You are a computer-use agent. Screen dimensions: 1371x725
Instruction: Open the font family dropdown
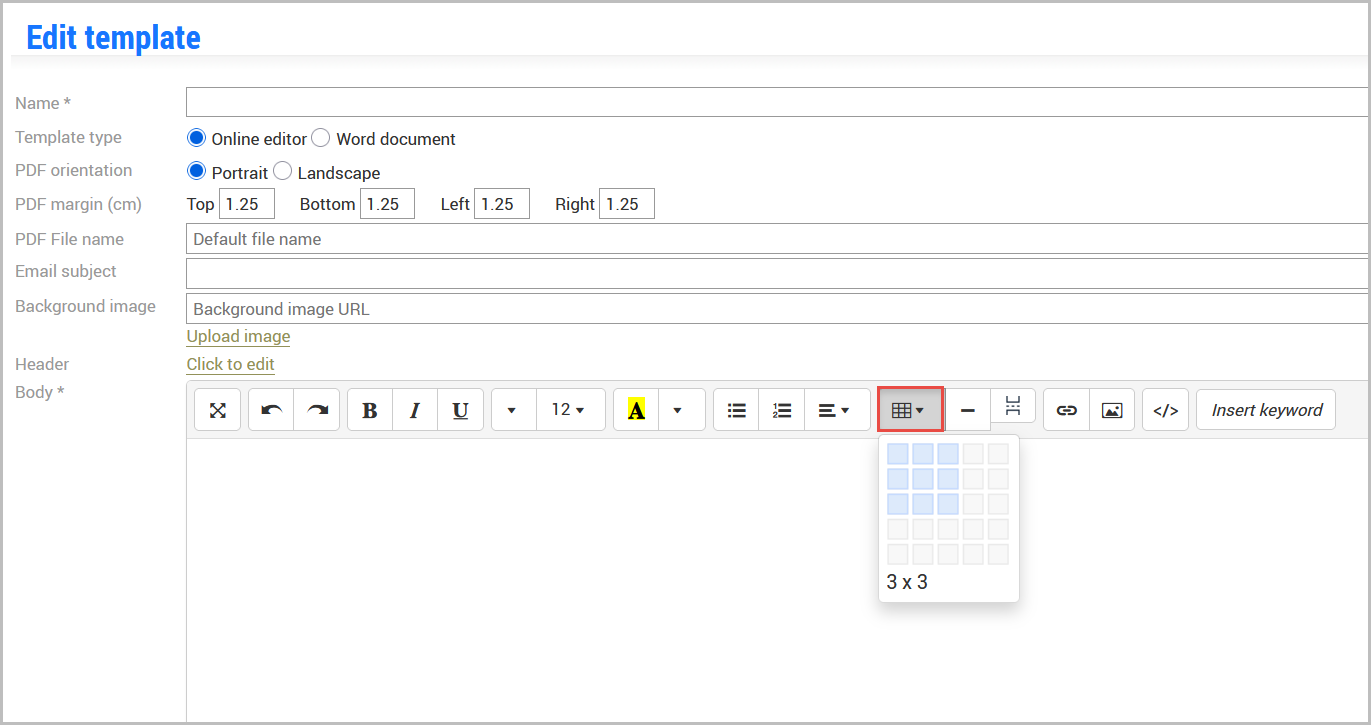[x=514, y=410]
